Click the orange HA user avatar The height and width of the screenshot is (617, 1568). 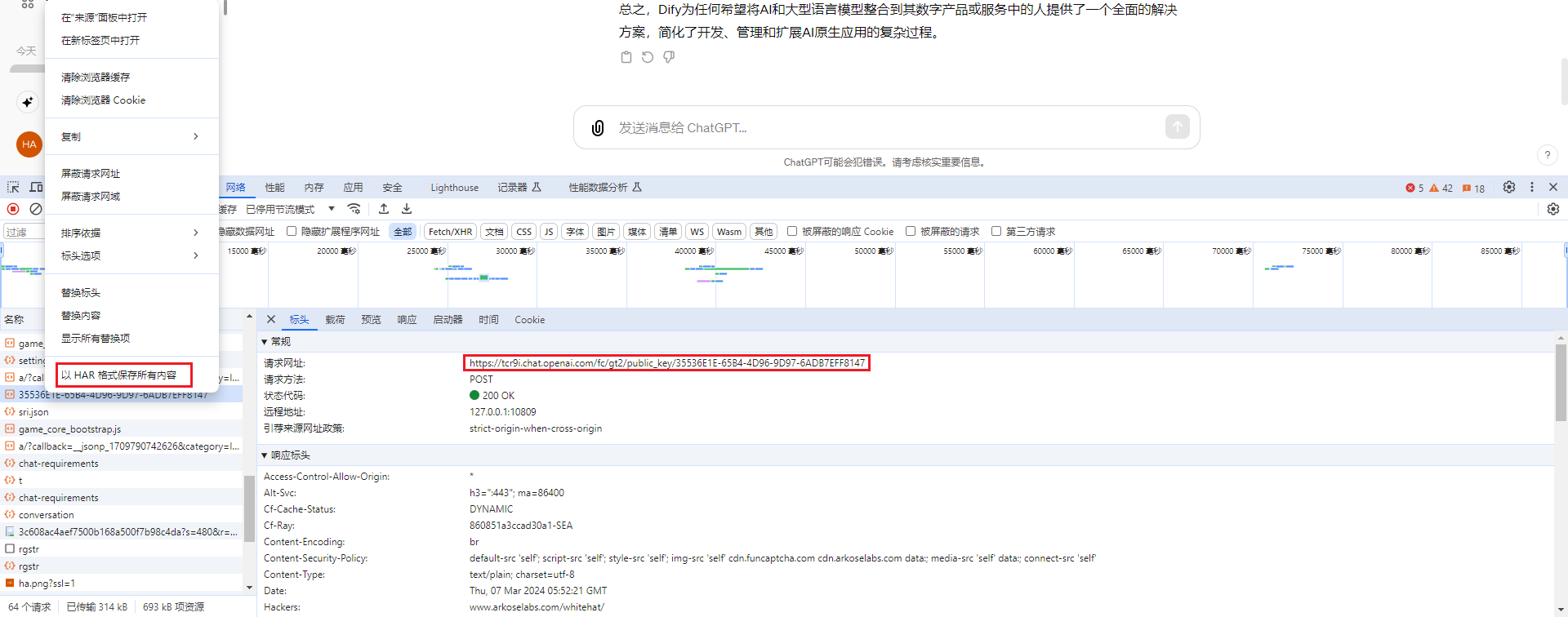click(29, 144)
